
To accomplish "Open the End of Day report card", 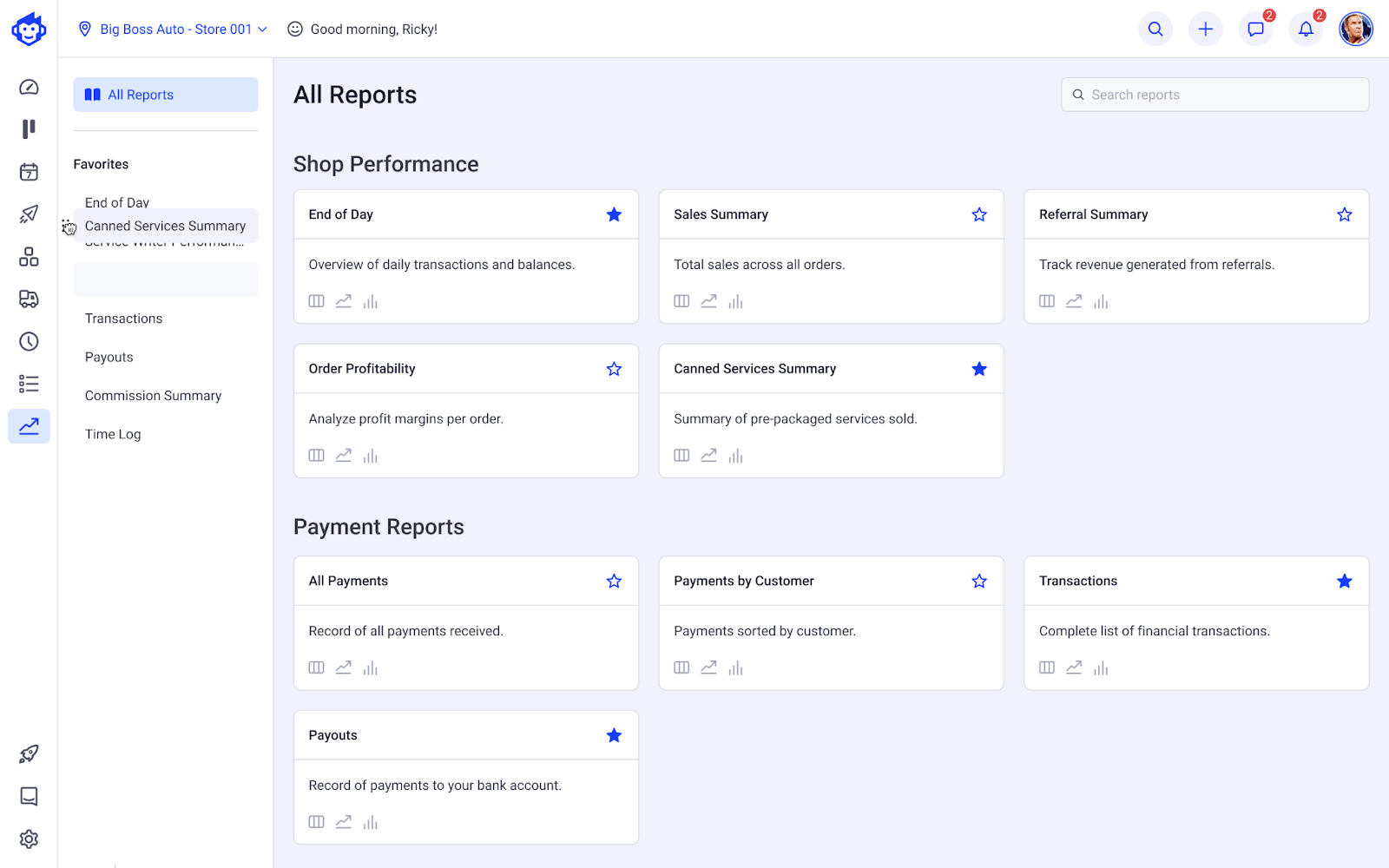I will tap(466, 257).
